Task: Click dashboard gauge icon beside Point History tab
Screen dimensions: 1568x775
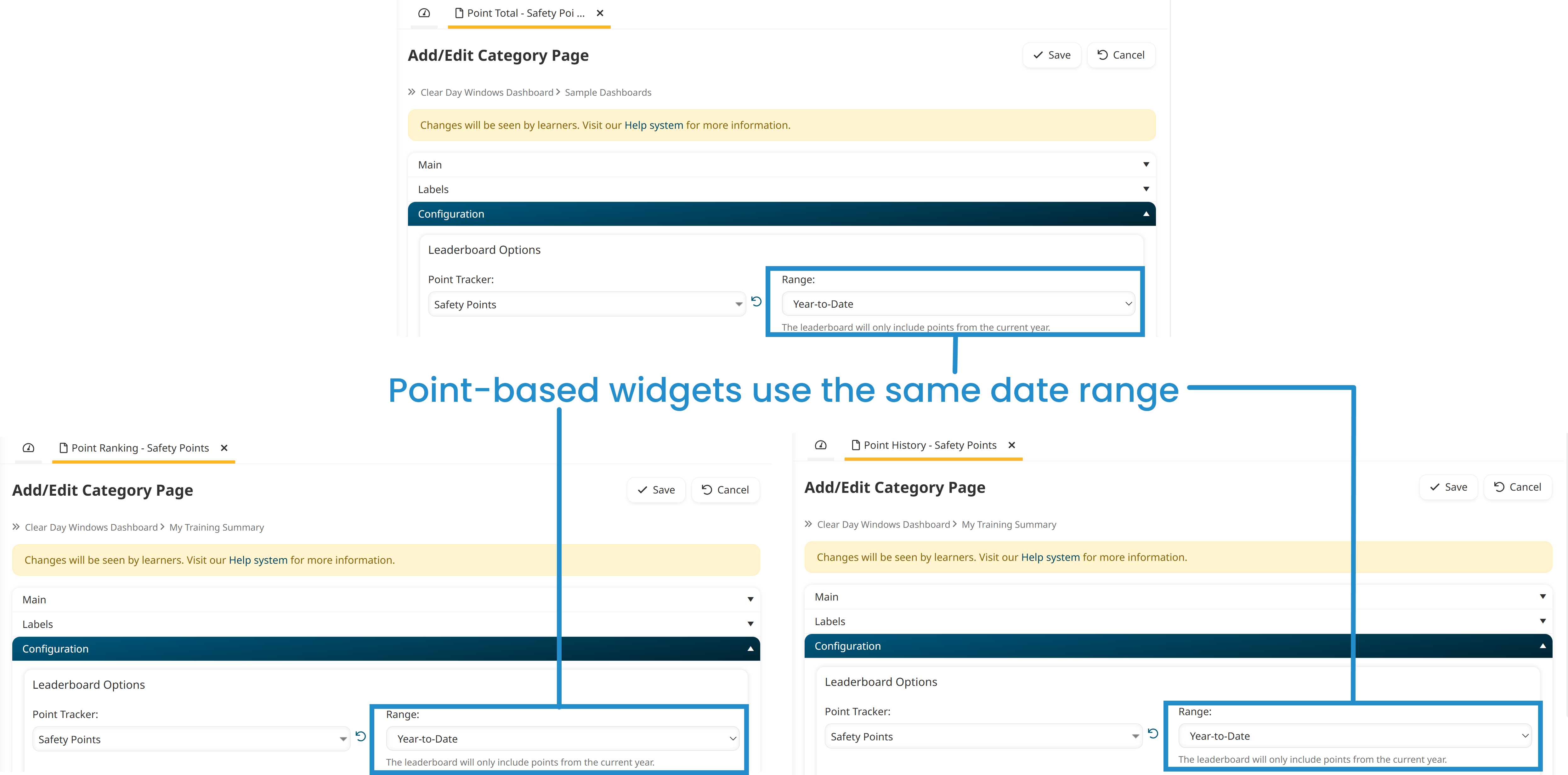Action: (821, 445)
